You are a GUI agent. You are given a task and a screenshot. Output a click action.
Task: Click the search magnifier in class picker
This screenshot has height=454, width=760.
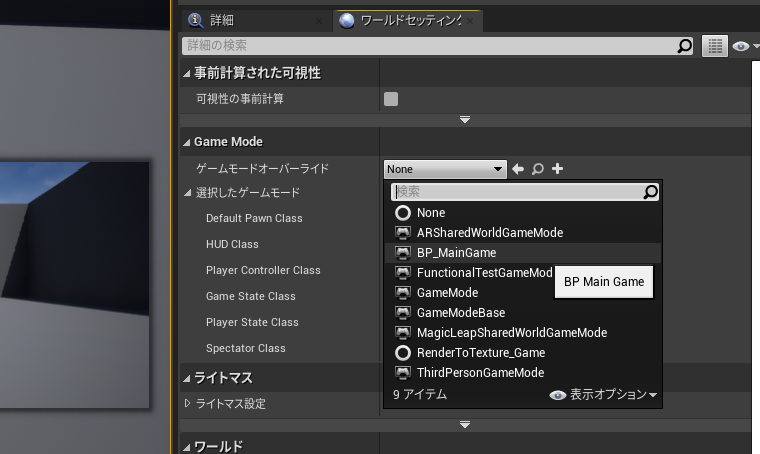coord(650,192)
